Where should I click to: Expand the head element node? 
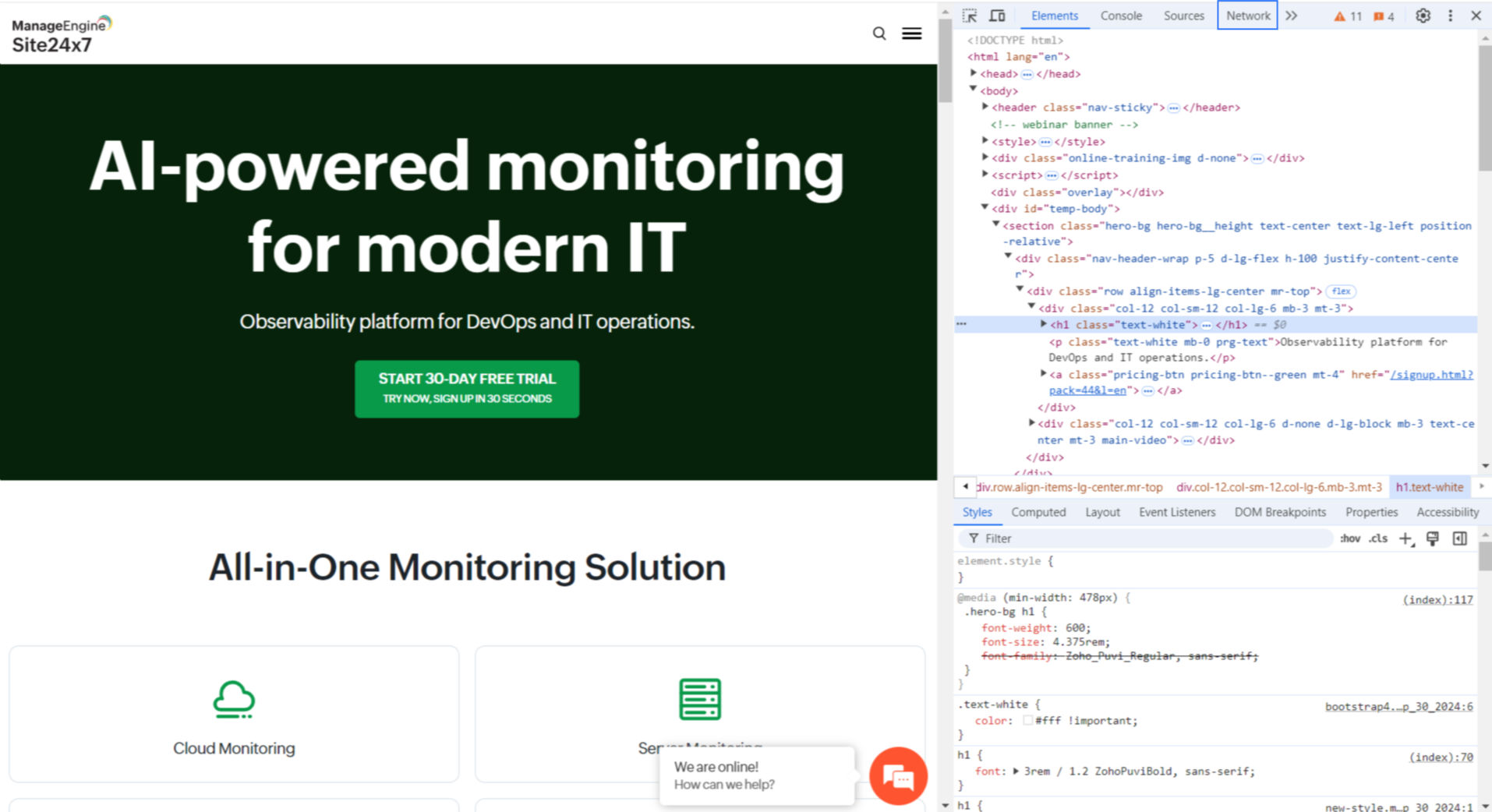(974, 73)
